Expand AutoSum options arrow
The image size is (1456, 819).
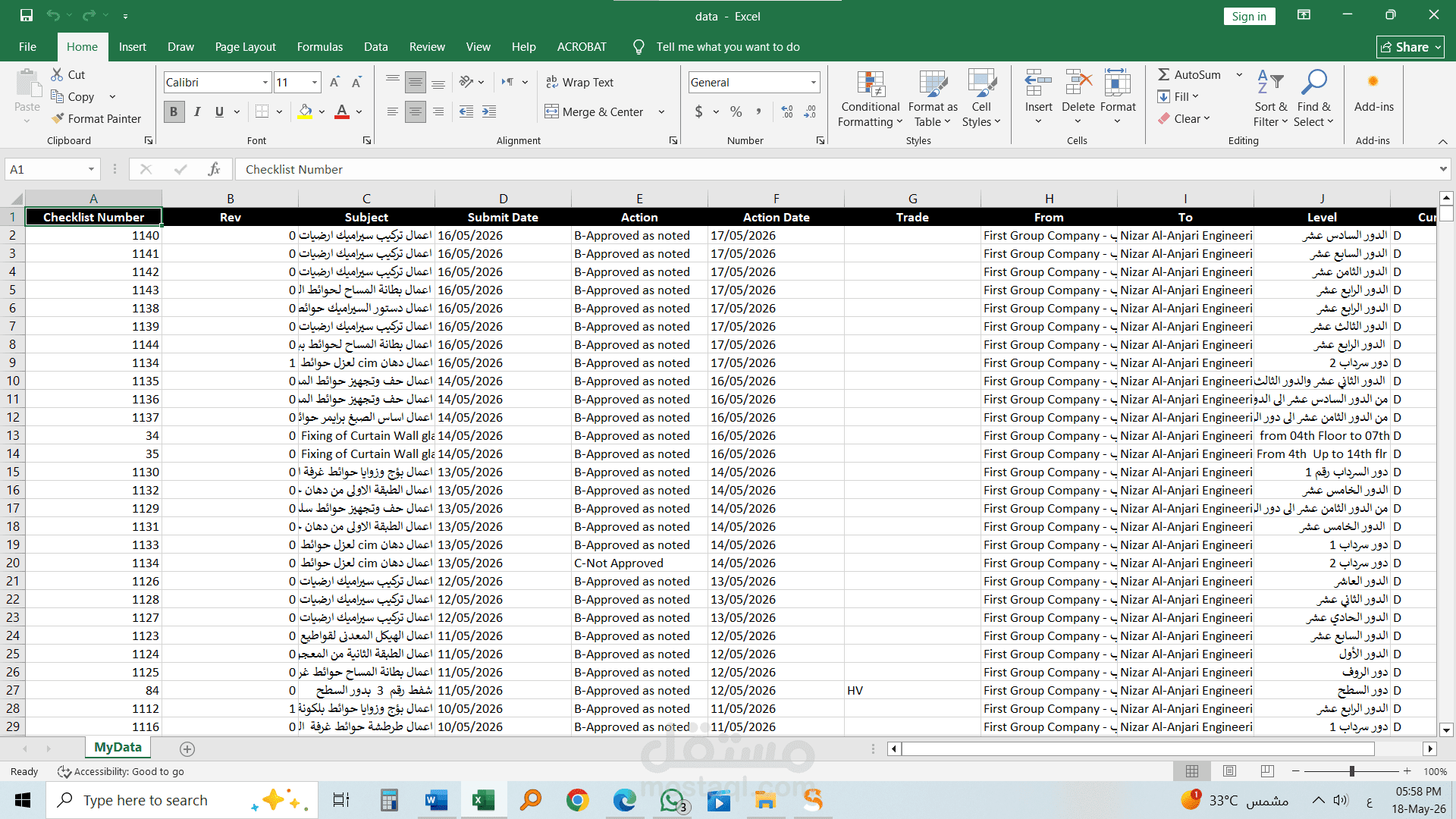tap(1239, 74)
